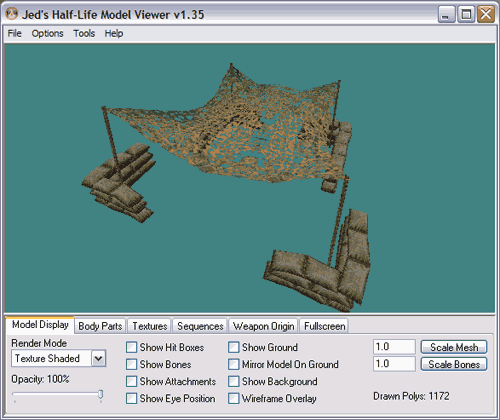Click the Opacity: 100% label
Image resolution: width=500 pixels, height=420 pixels.
(x=40, y=379)
